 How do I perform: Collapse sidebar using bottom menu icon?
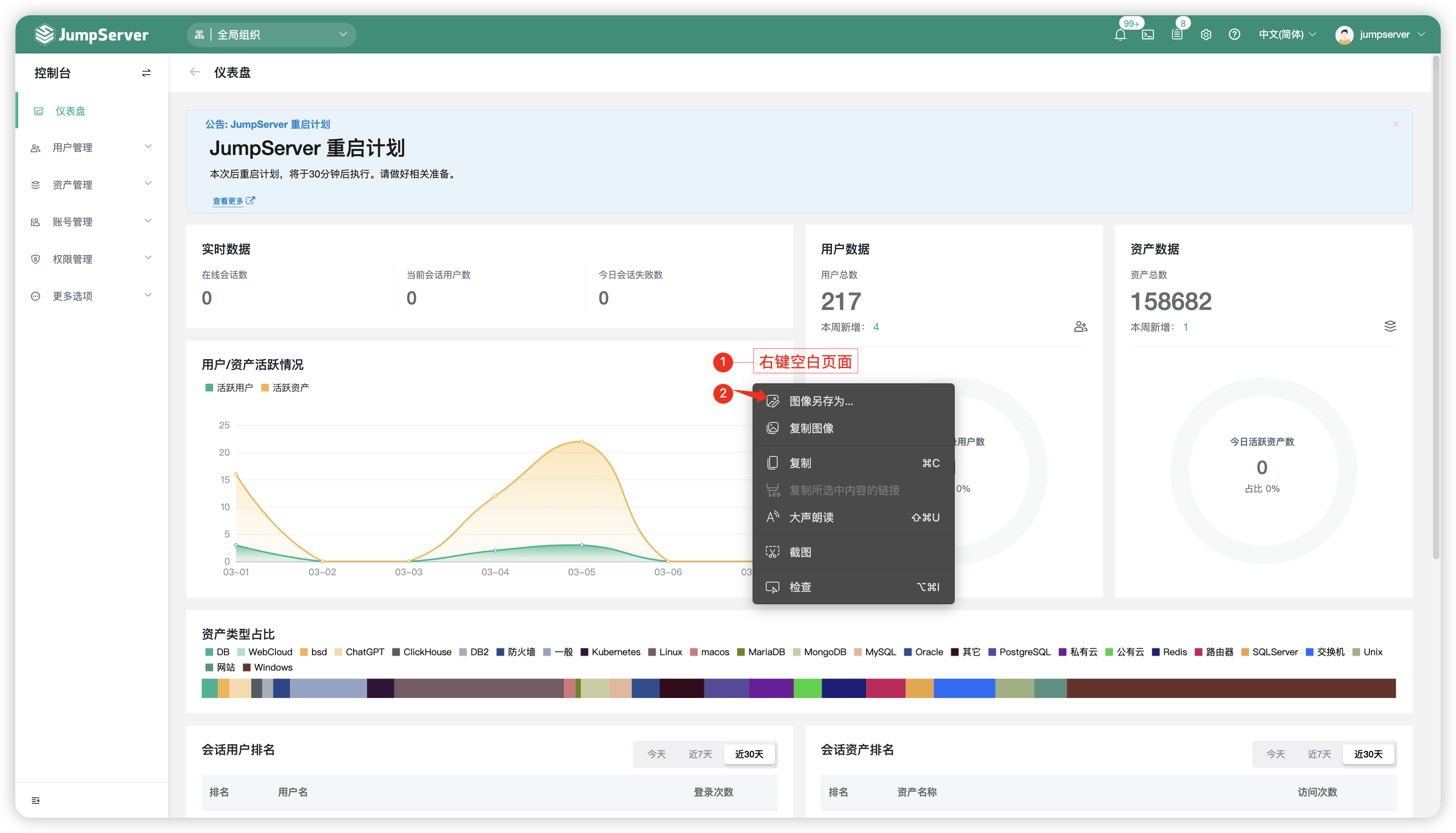point(36,800)
